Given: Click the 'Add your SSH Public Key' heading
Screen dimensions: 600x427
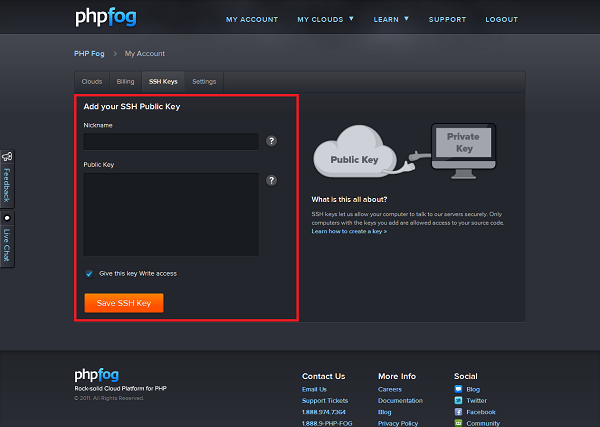Looking at the screenshot, I should pyautogui.click(x=132, y=106).
